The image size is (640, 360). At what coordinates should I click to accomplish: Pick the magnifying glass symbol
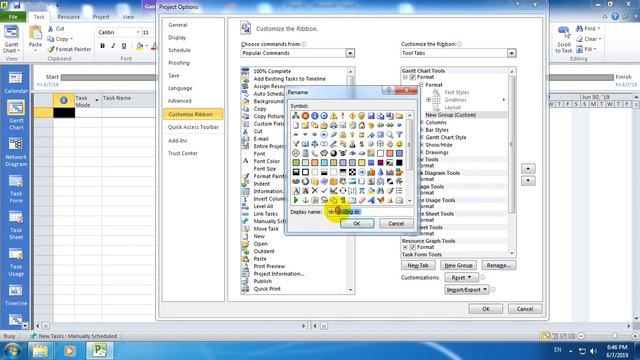[390, 135]
